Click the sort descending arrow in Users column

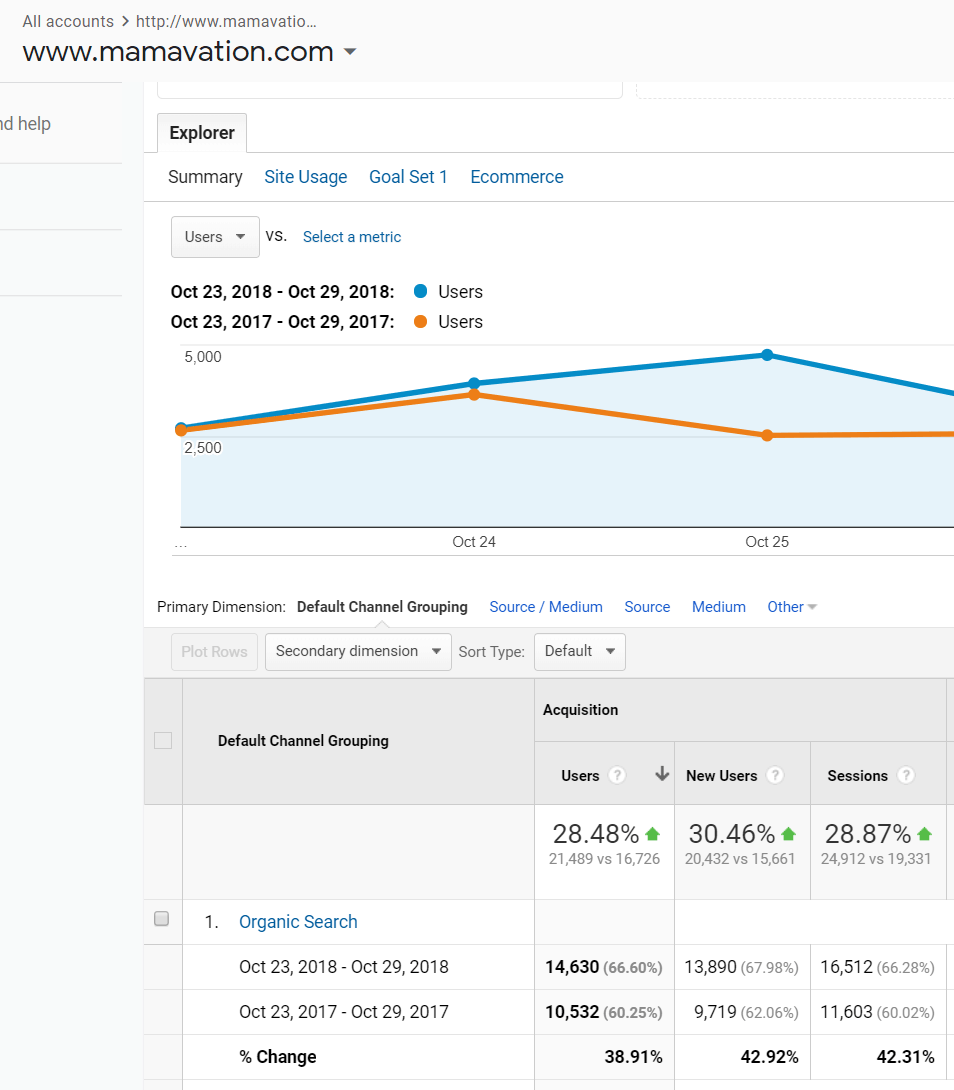pyautogui.click(x=661, y=775)
